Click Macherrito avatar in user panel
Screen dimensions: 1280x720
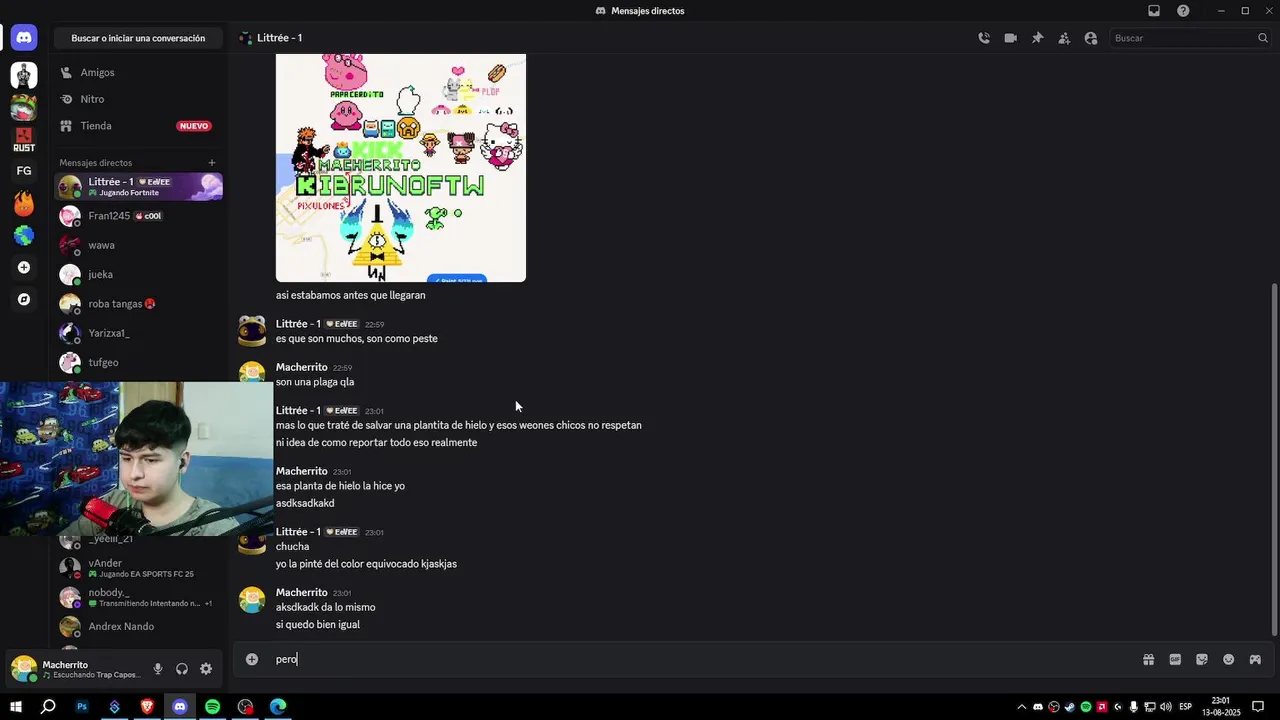24,669
